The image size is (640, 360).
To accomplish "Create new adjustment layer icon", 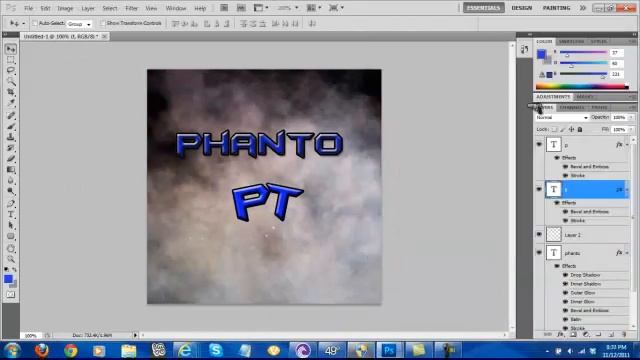I will (x=586, y=334).
